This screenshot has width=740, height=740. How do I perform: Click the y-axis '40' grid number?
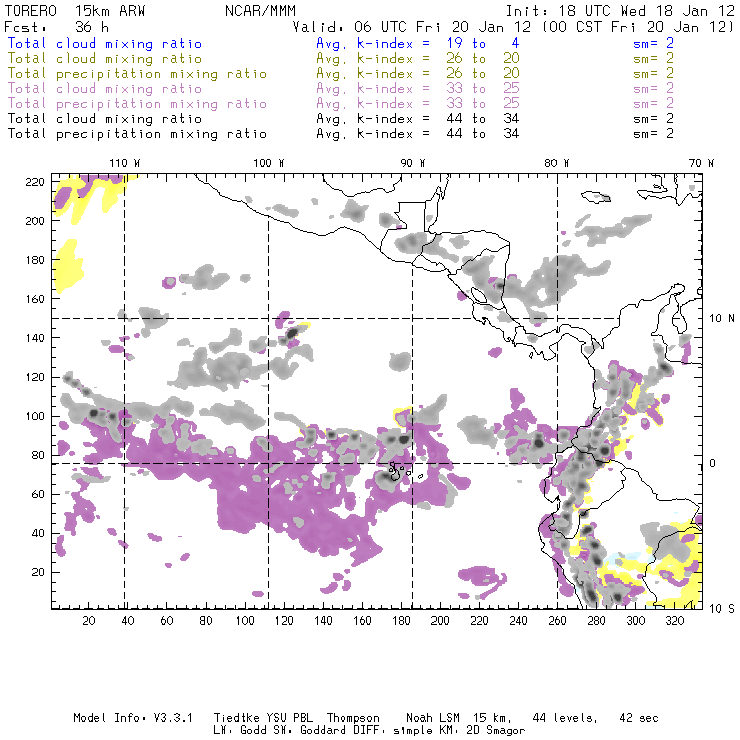(x=39, y=533)
